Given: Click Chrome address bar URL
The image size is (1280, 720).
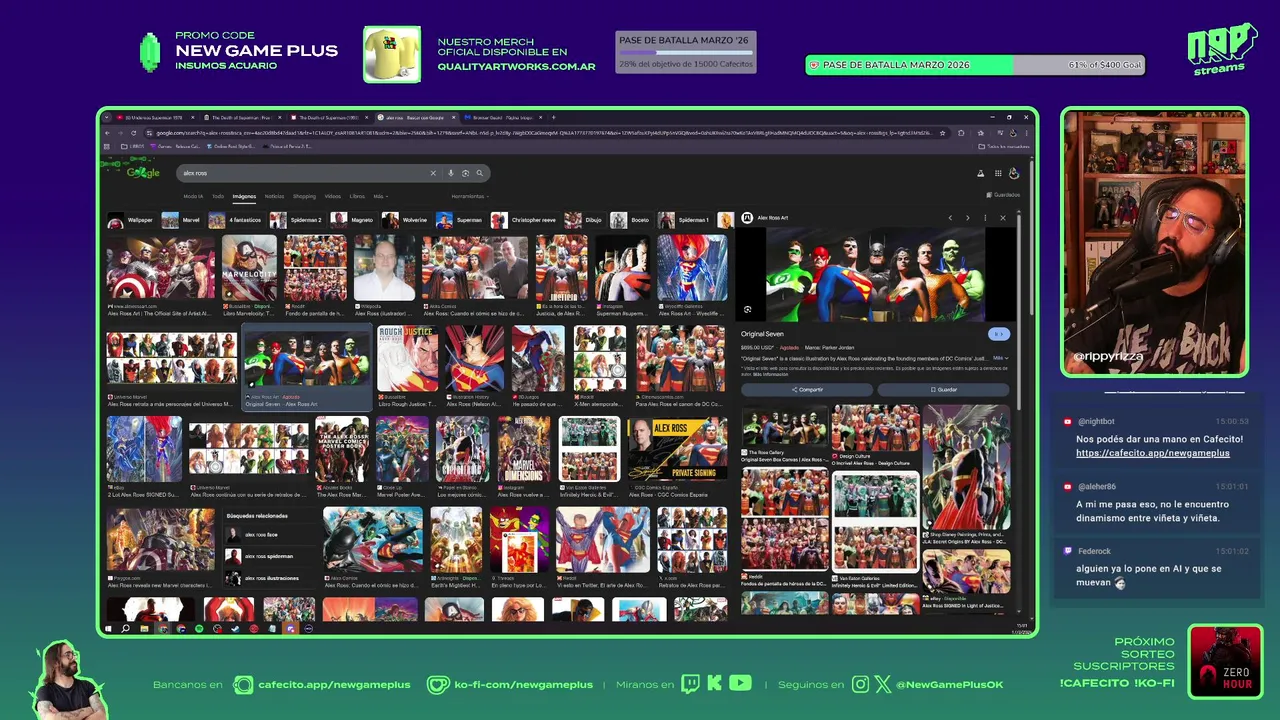Looking at the screenshot, I should [545, 132].
